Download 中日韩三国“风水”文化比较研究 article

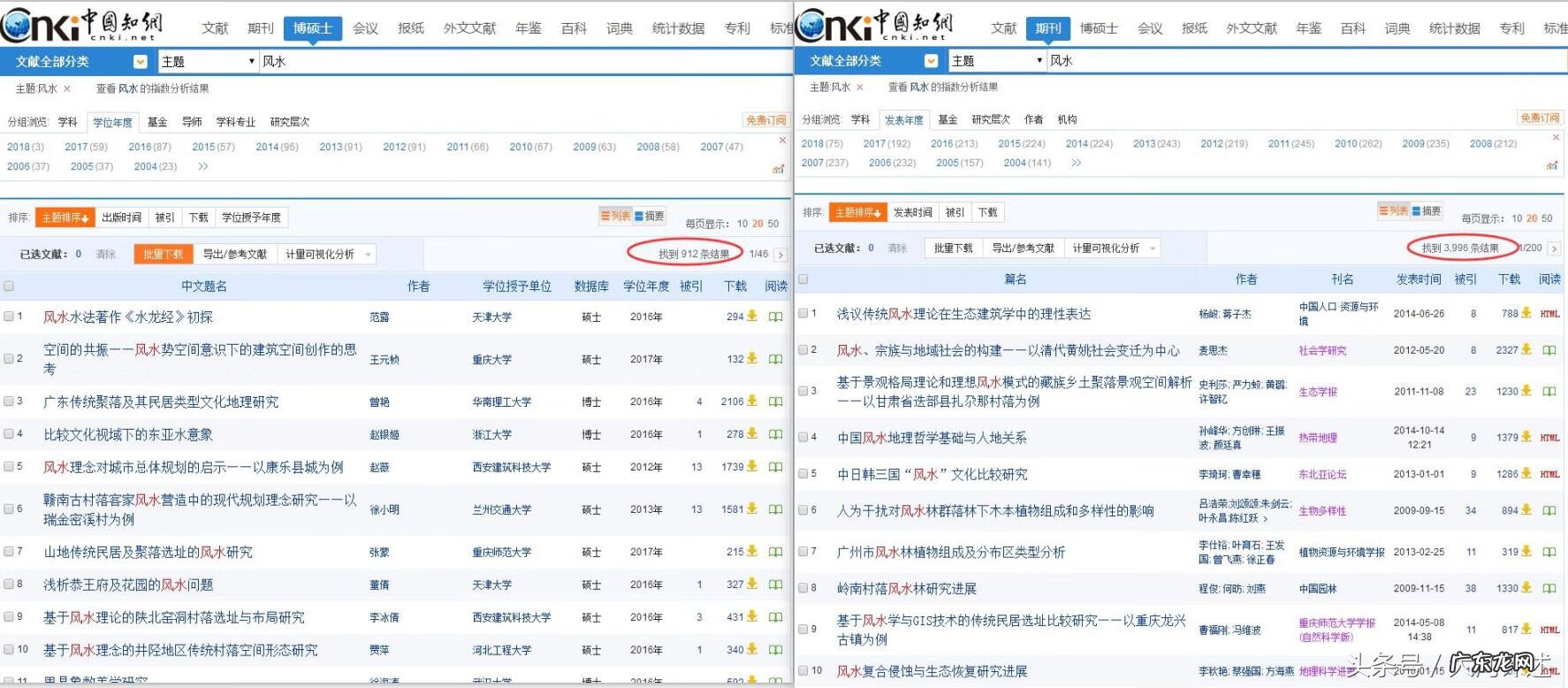coord(1526,473)
